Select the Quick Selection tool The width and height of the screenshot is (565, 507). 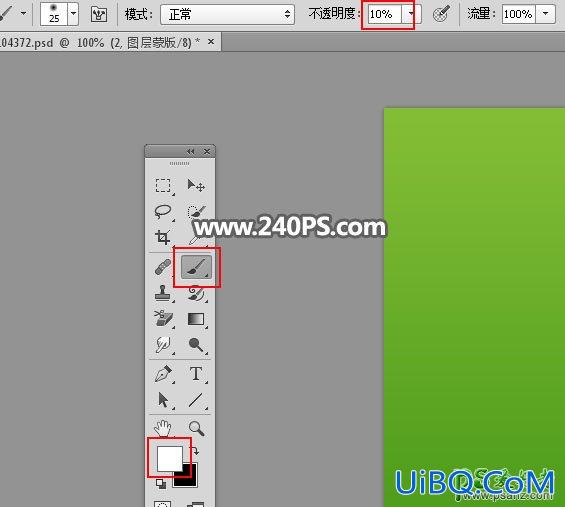click(x=196, y=212)
